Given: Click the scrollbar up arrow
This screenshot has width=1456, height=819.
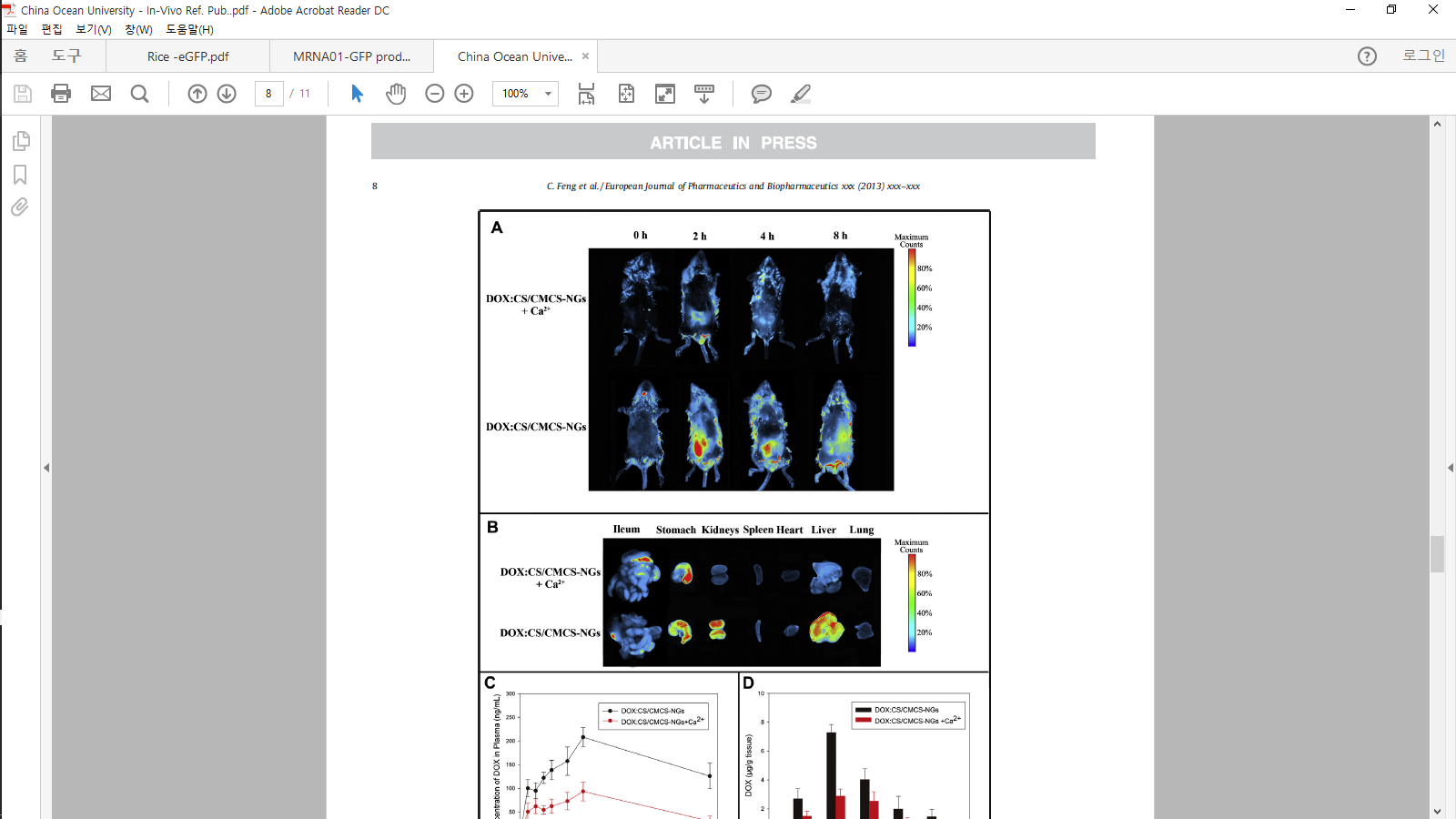Looking at the screenshot, I should point(1438,123).
